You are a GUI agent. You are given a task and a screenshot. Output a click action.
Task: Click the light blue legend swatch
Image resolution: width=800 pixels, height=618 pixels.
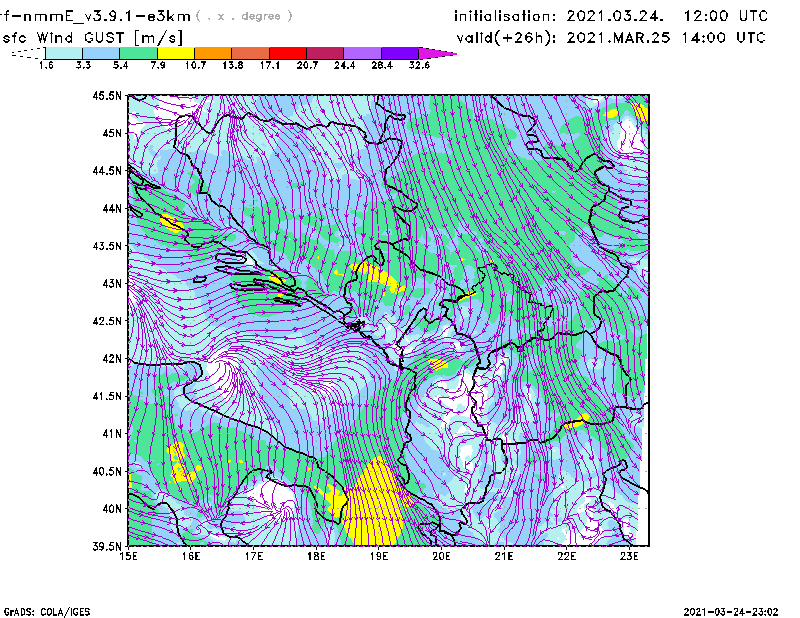pos(101,53)
